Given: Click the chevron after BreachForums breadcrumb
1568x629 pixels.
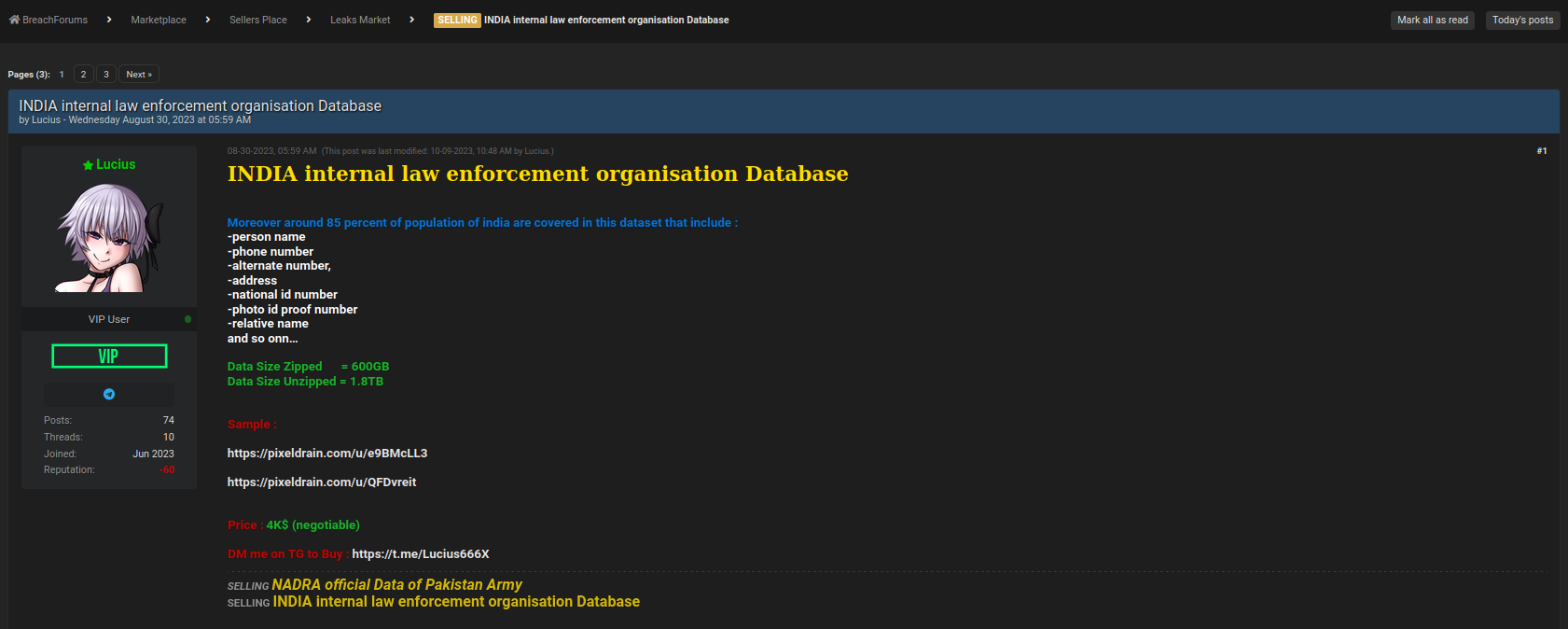Looking at the screenshot, I should click(109, 20).
